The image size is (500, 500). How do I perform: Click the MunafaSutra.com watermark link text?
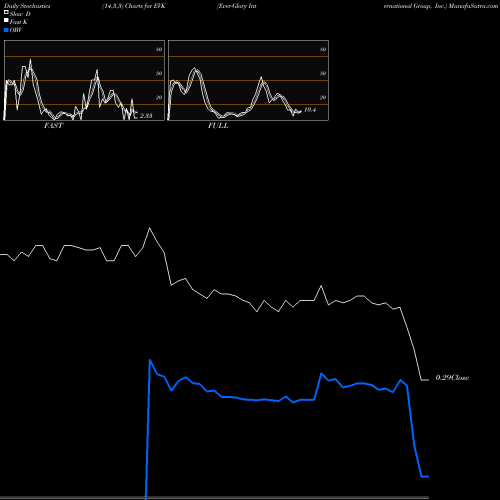(x=473, y=6)
